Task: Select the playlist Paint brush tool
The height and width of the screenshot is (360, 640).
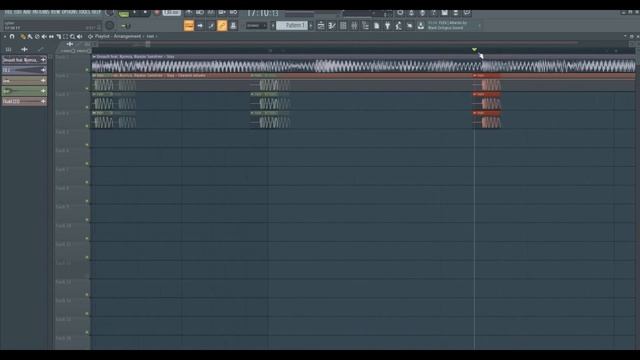Action: pyautogui.click(x=30, y=36)
